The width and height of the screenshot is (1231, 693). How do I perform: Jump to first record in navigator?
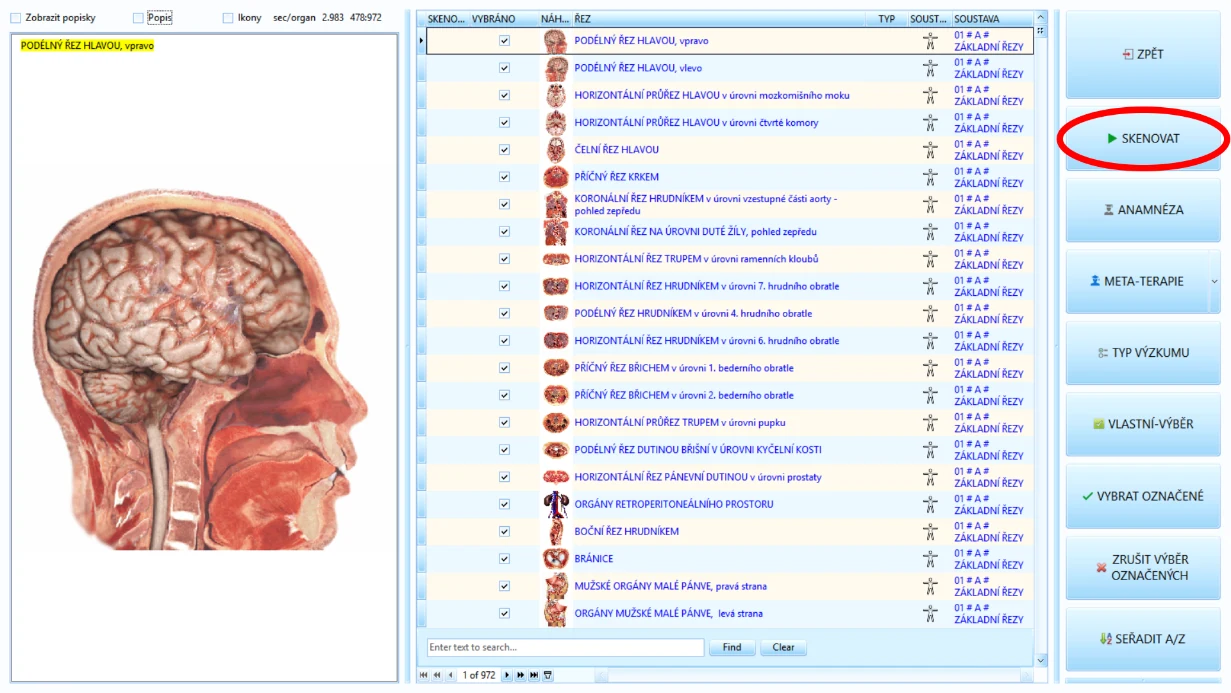(423, 676)
